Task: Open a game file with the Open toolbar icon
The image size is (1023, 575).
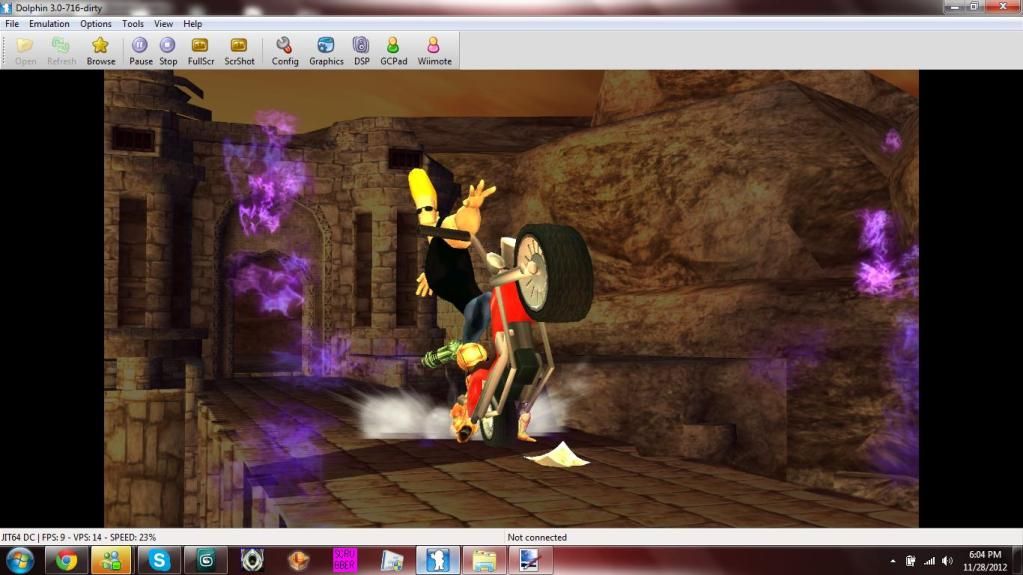Action: click(x=25, y=51)
